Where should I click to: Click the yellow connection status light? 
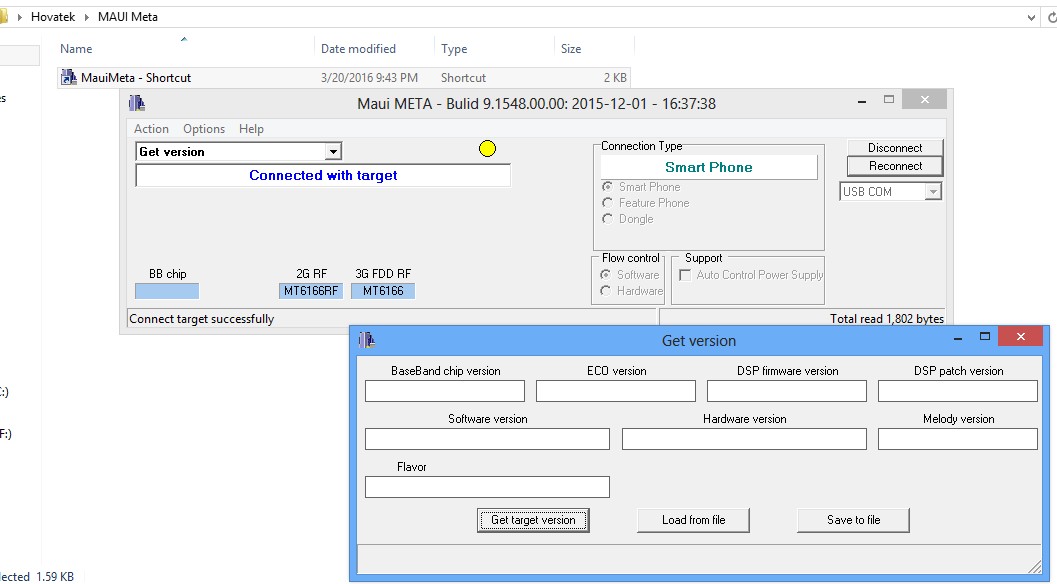point(487,147)
